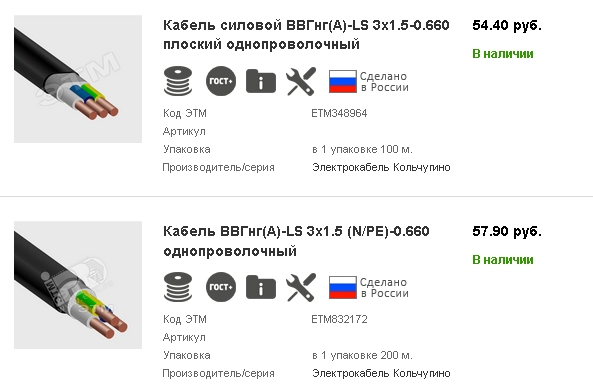Click the cable spool icon for first product
The width and height of the screenshot is (593, 390).
tap(178, 81)
